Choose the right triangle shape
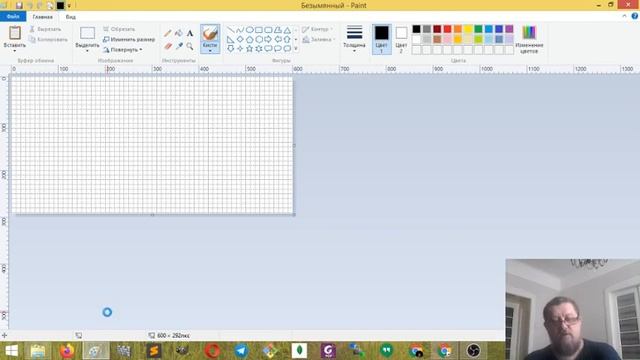The height and width of the screenshot is (360, 640). [231, 39]
